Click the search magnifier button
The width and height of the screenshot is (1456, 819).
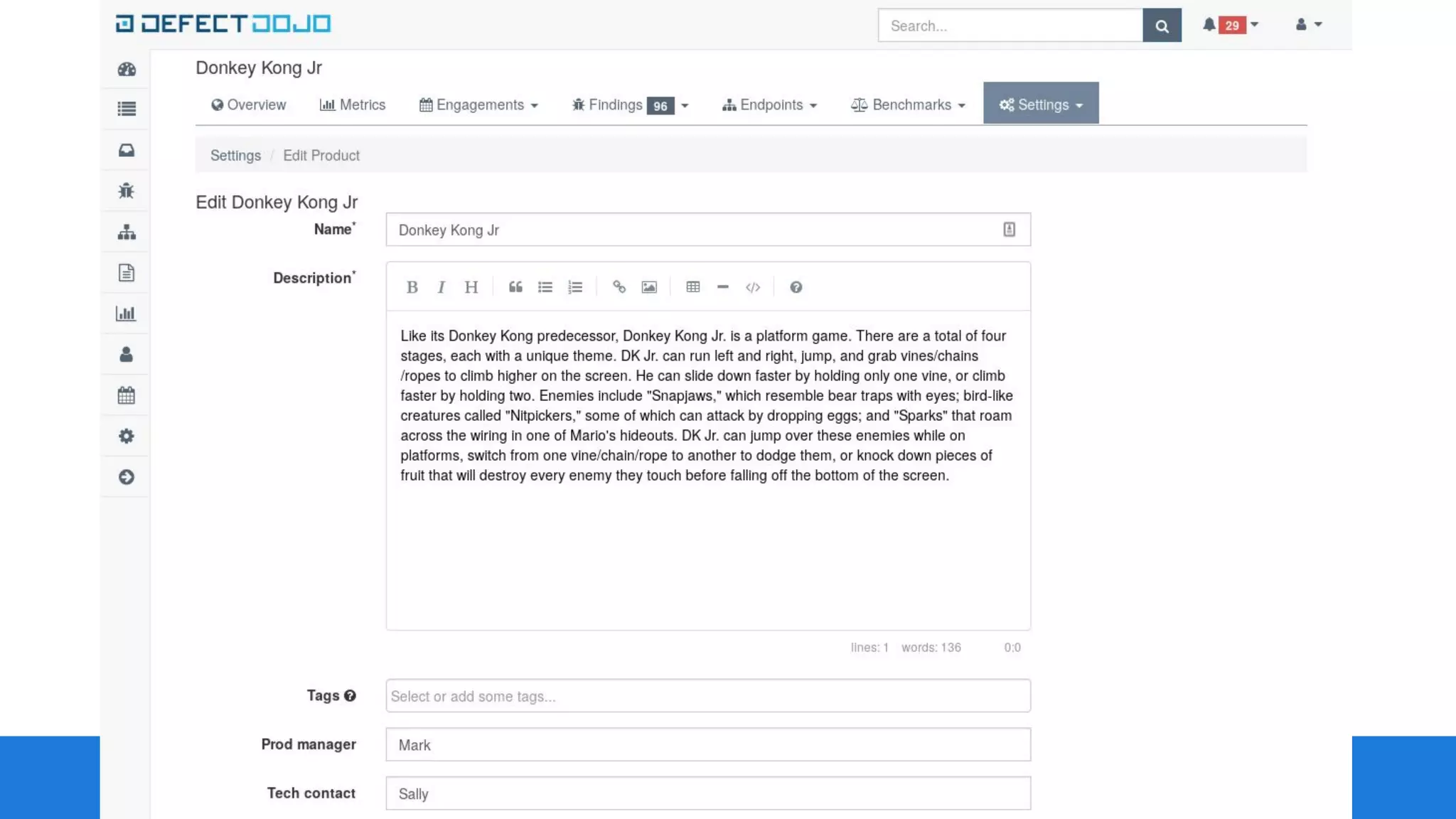(1162, 26)
